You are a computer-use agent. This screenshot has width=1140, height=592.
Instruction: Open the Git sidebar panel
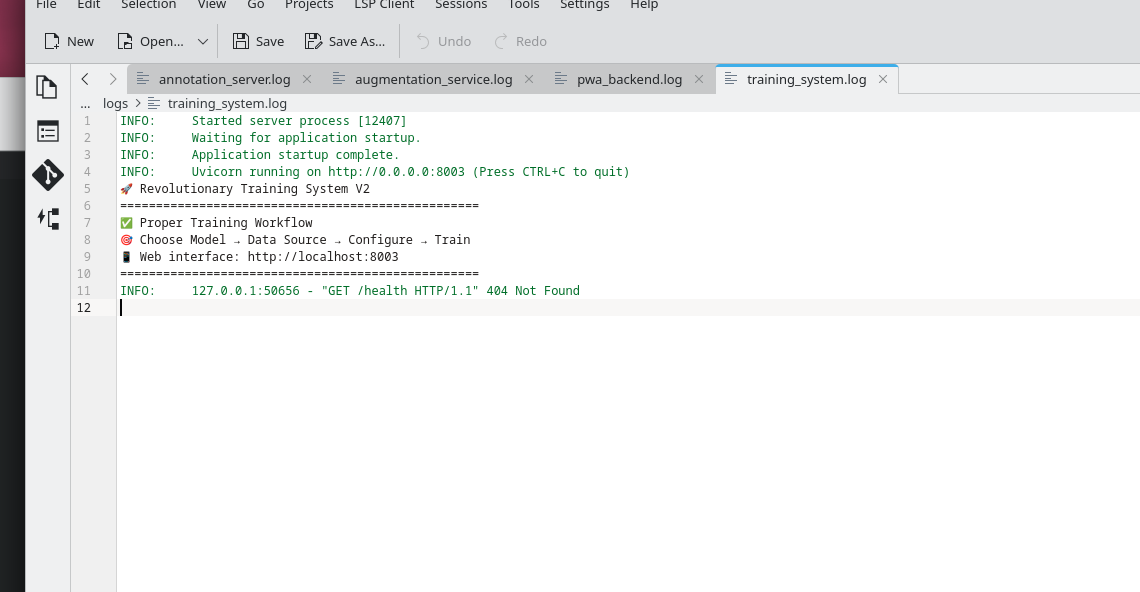click(x=47, y=175)
